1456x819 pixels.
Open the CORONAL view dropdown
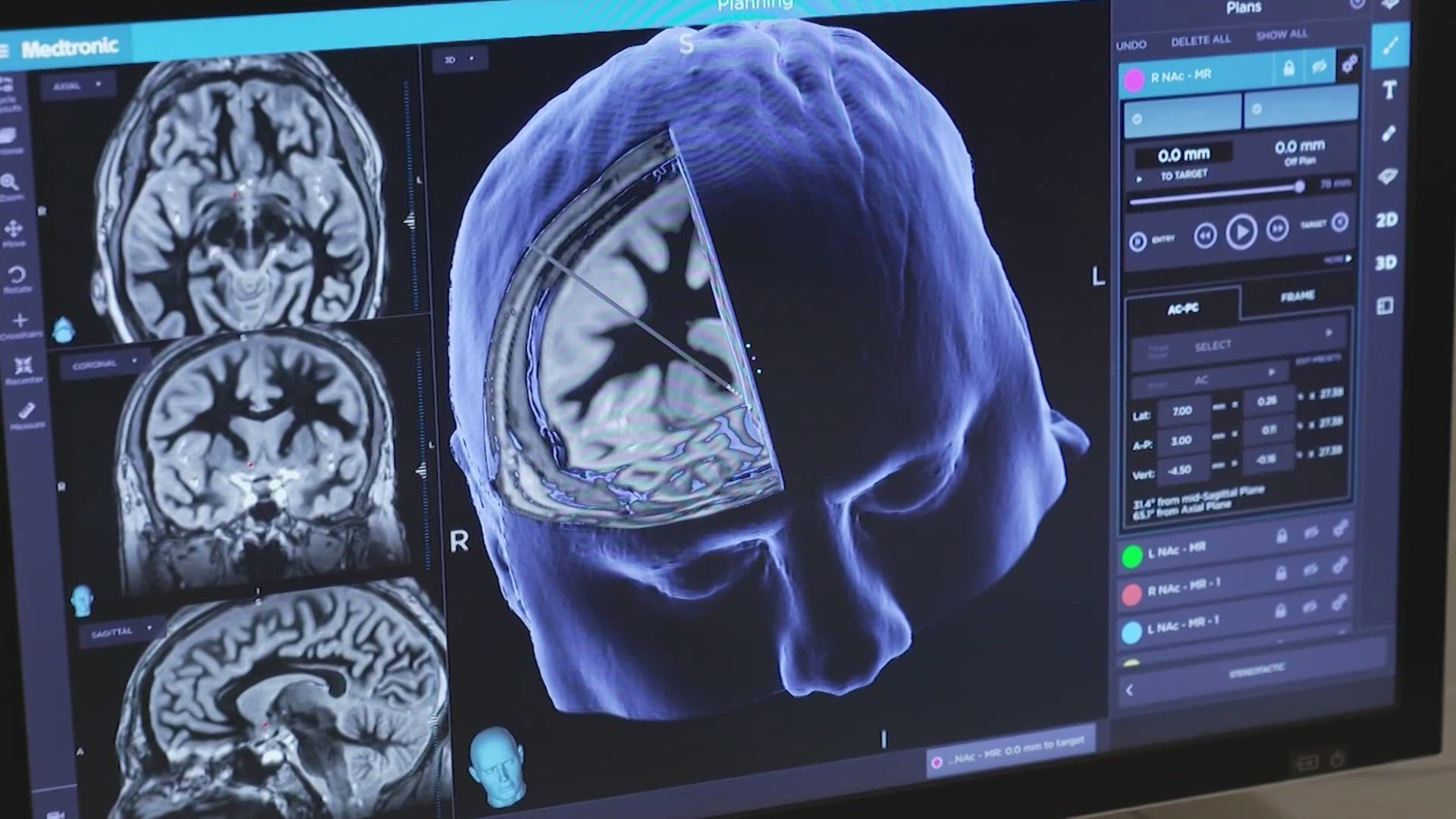104,364
